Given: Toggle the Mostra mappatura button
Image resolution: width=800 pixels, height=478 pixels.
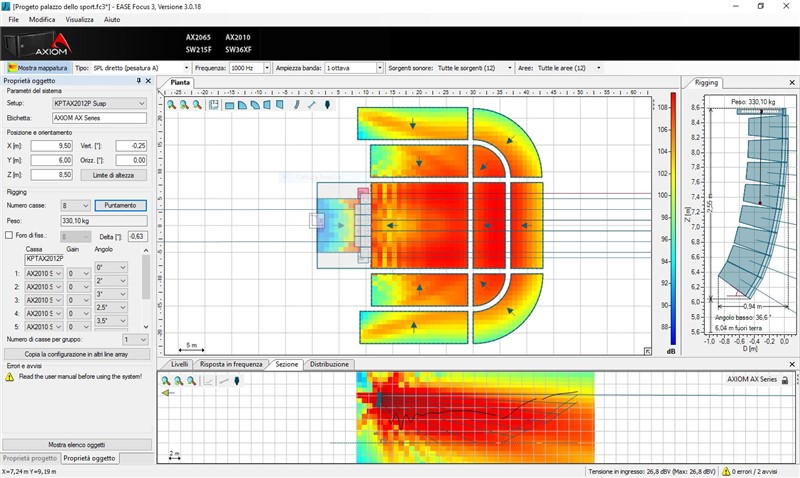Looking at the screenshot, I should [37, 68].
